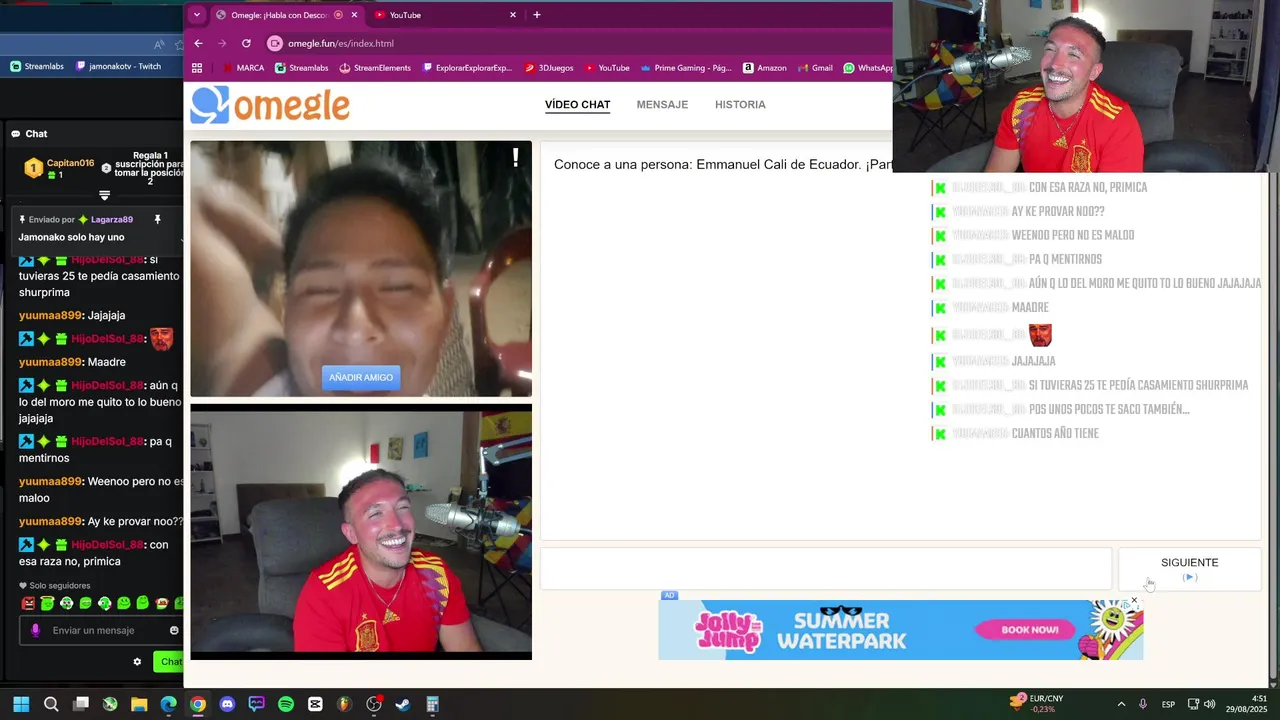The image size is (1280, 720).
Task: Click the Summer Waterpark ad banner
Action: pos(900,630)
